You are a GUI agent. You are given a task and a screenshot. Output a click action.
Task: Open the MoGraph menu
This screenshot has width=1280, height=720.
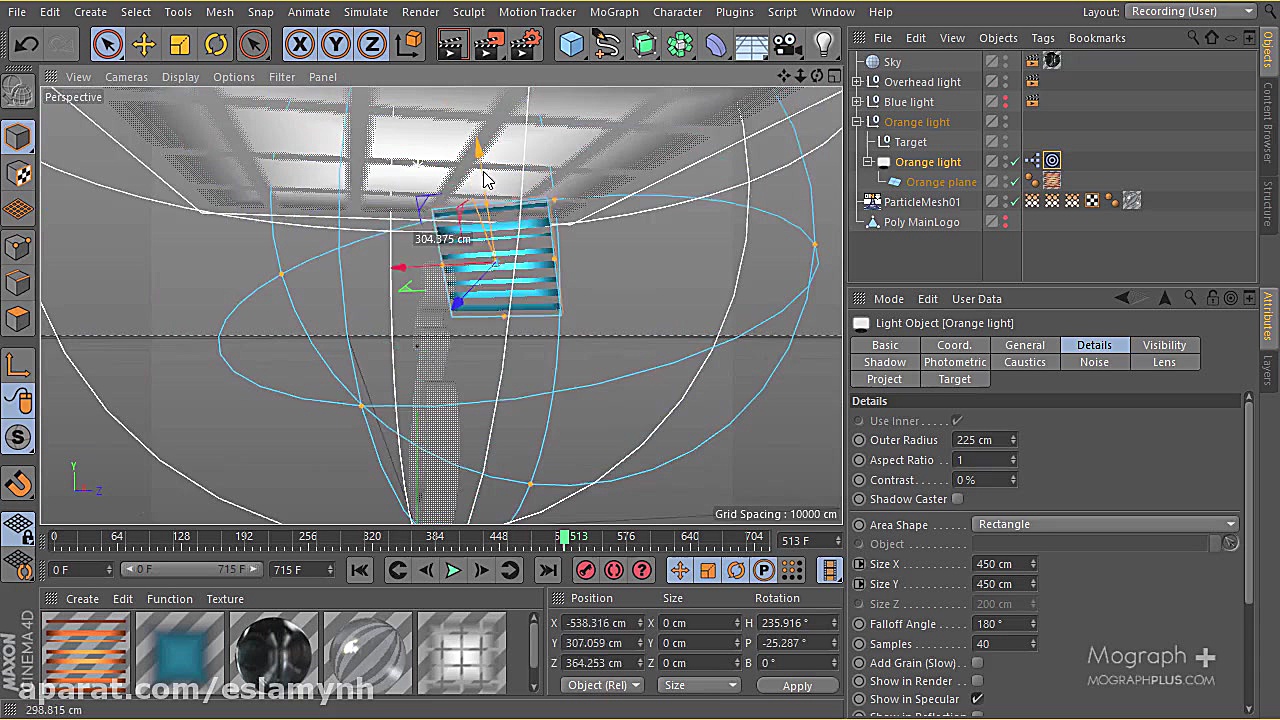614,11
